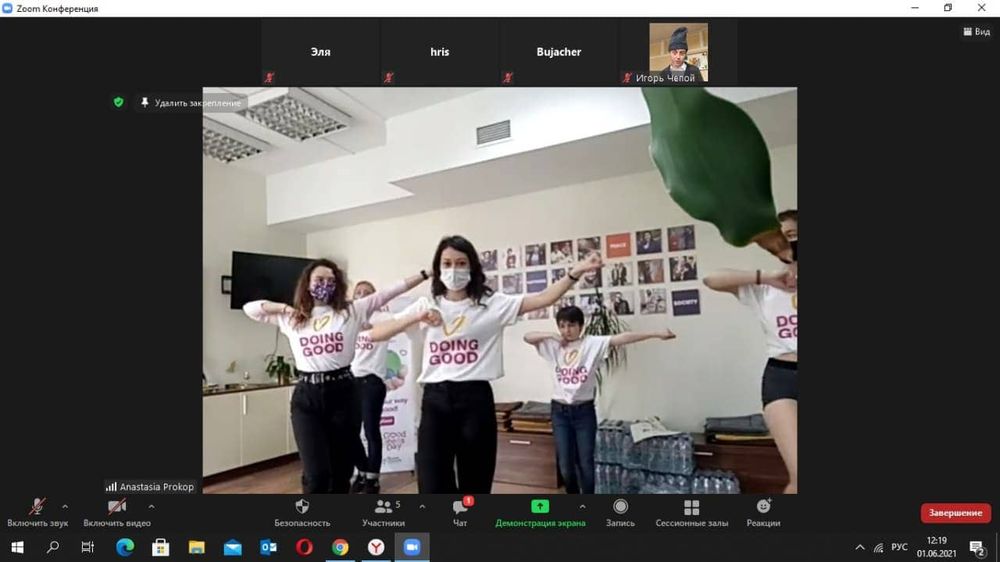This screenshot has height=562, width=1000.
Task: Open notification center with 2 alerts
Action: tap(977, 547)
